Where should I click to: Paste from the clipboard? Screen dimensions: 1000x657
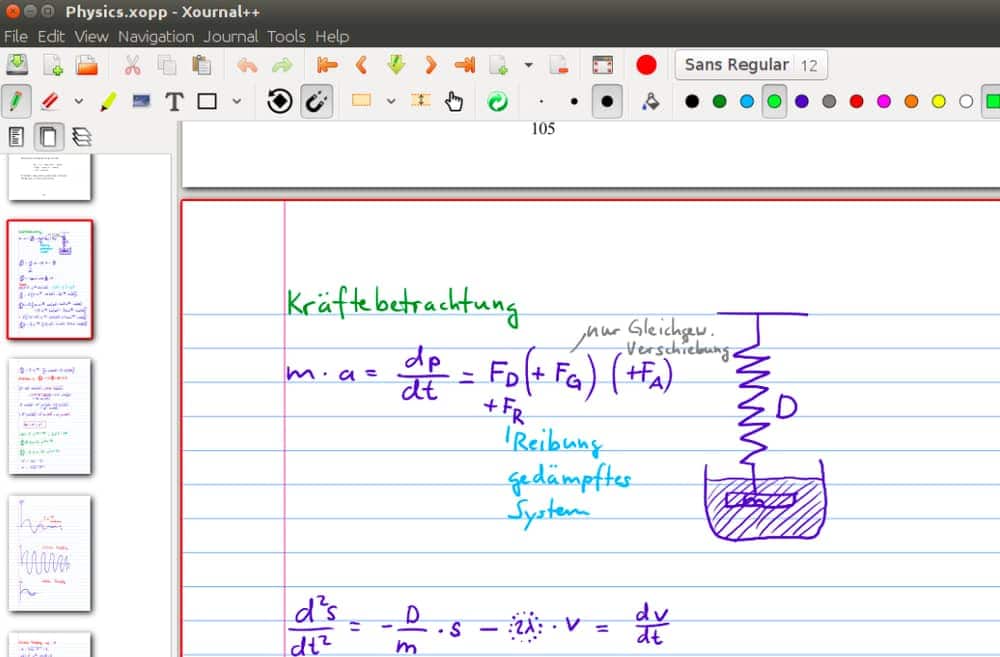point(202,65)
